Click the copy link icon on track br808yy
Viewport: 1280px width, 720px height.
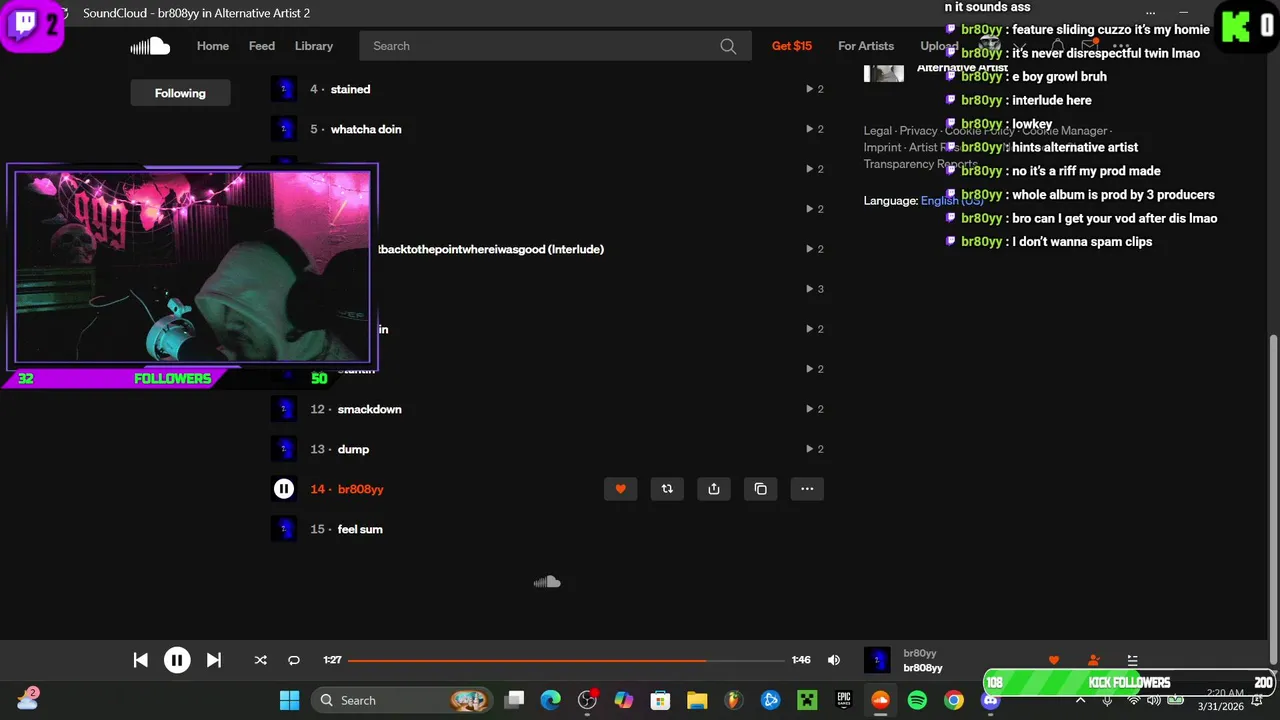point(761,489)
